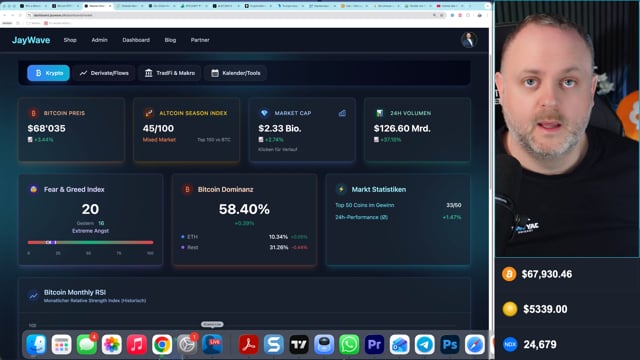The width and height of the screenshot is (640, 360).
Task: Click the Market Cap card for history
Action: (302, 130)
